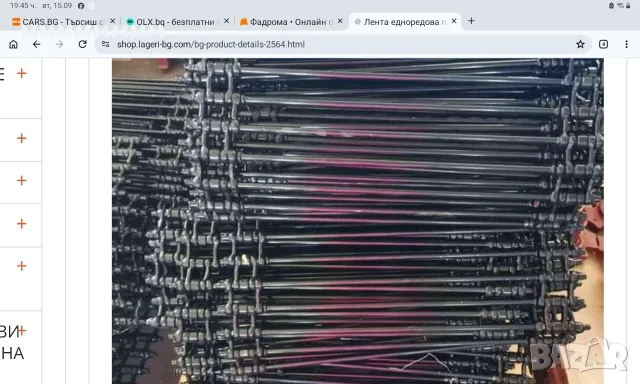Screen dimensions: 640x384
Task: Bookmark this page with the star
Action: 580,44
